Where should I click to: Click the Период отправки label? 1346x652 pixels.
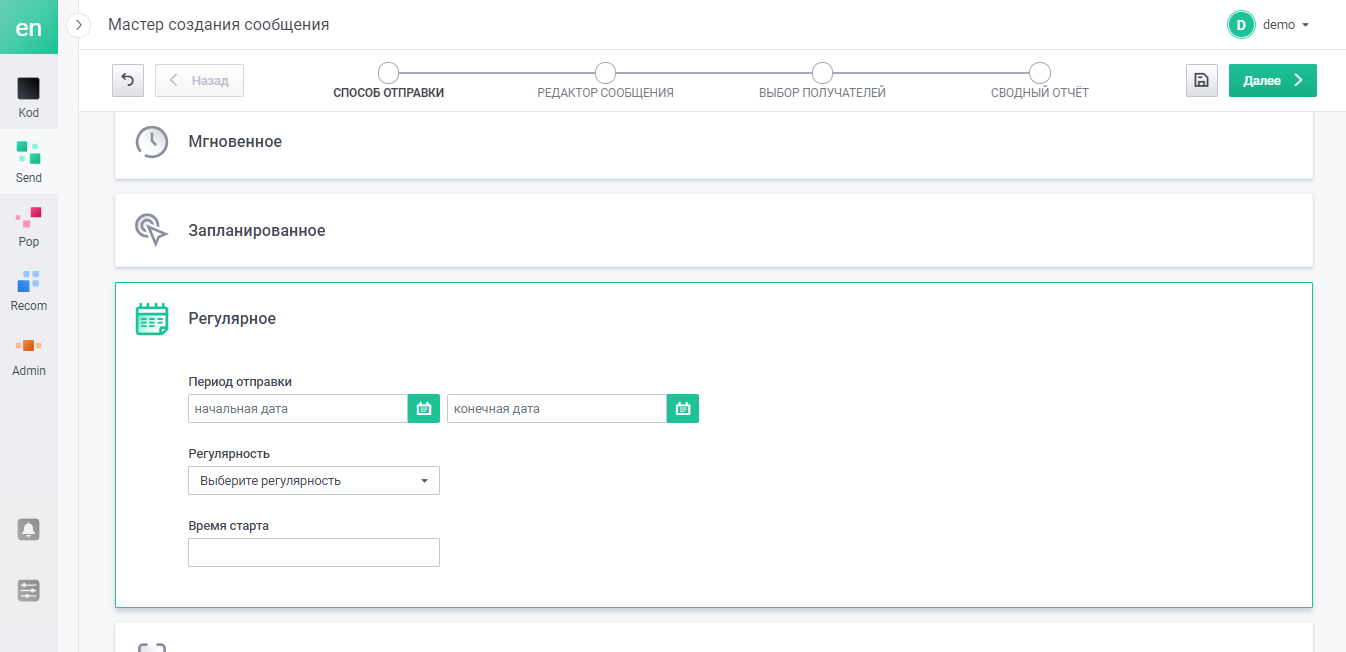pyautogui.click(x=240, y=381)
